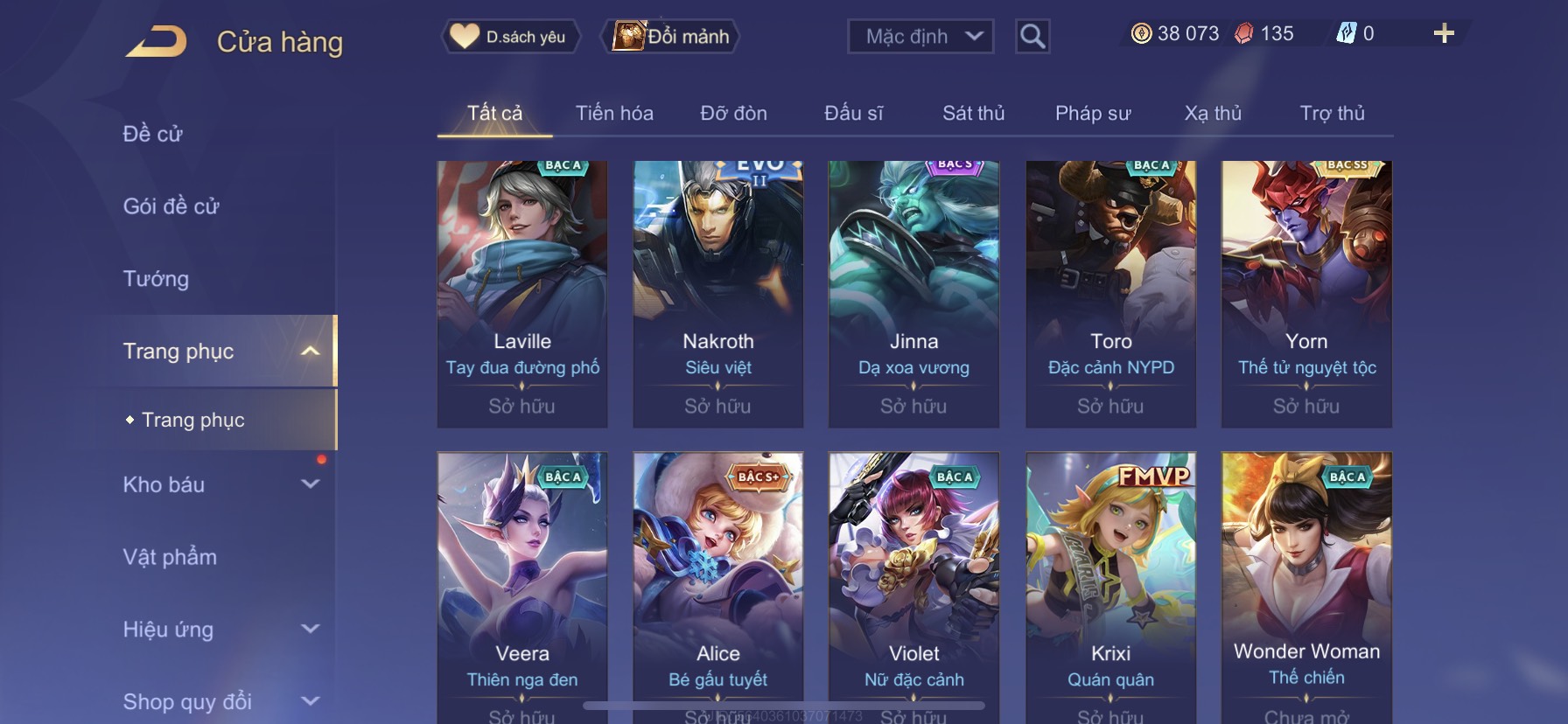Tap the back arrow icon beside Cửa hàng

tap(156, 42)
